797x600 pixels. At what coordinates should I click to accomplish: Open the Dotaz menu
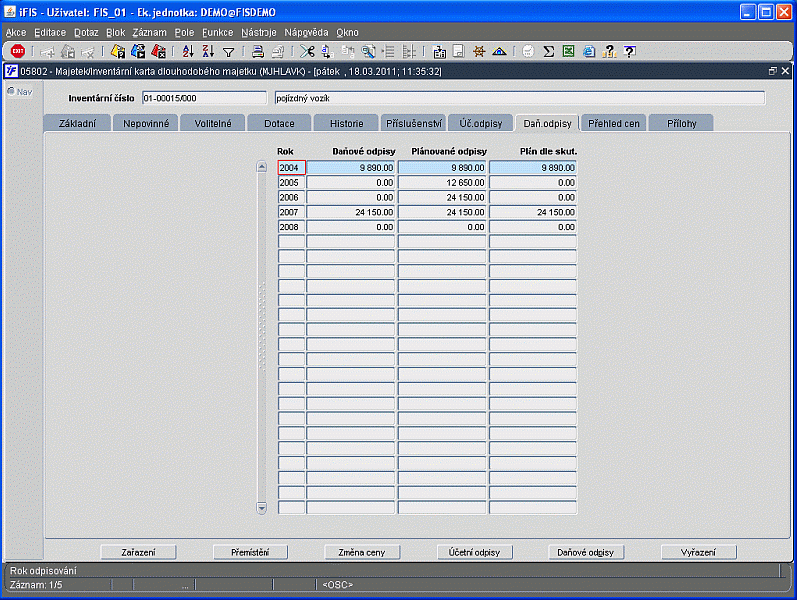[86, 33]
